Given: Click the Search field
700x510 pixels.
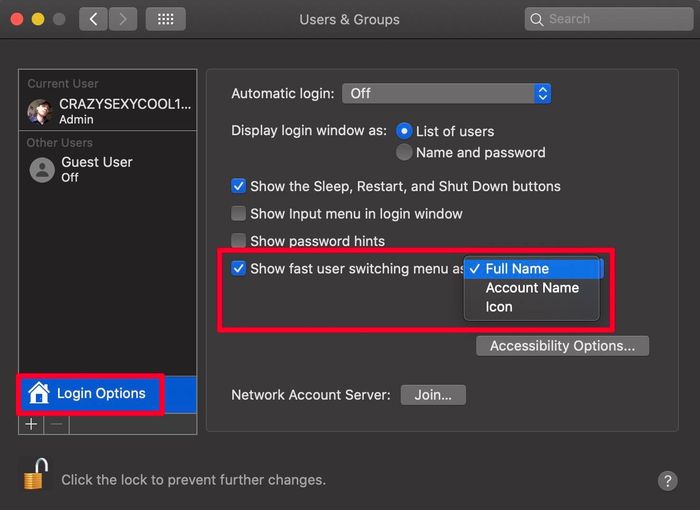Looking at the screenshot, I should point(609,19).
